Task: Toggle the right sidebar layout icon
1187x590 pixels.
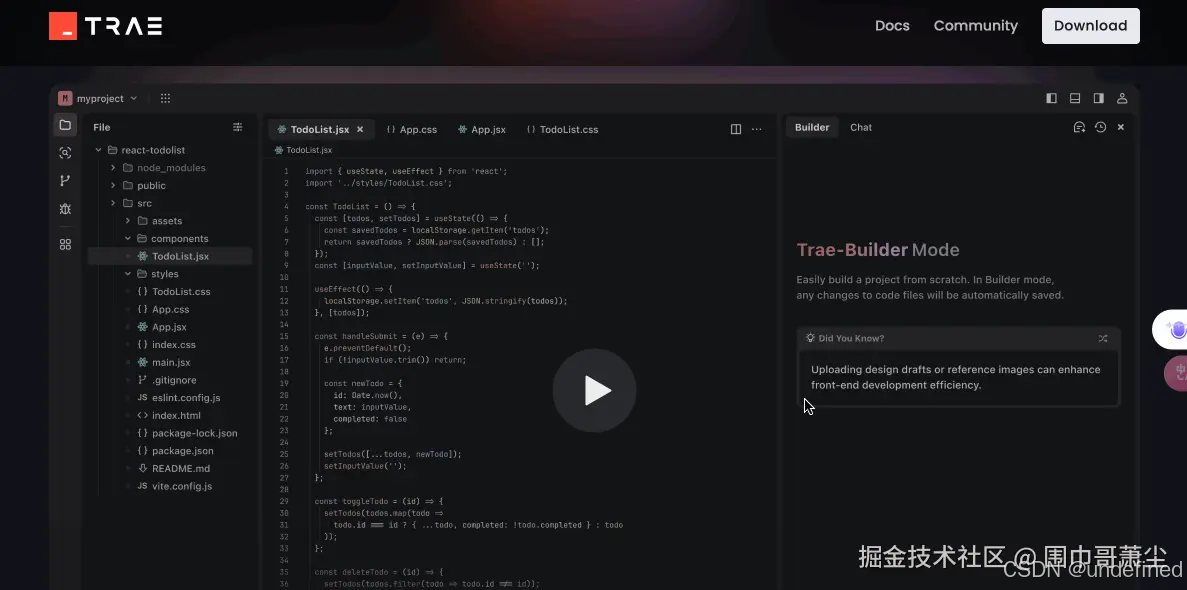Action: pos(1098,98)
